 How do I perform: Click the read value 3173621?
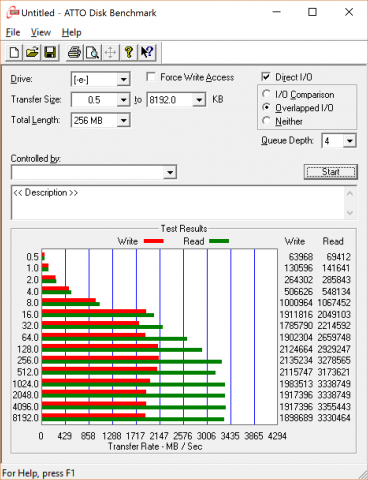pos(334,372)
